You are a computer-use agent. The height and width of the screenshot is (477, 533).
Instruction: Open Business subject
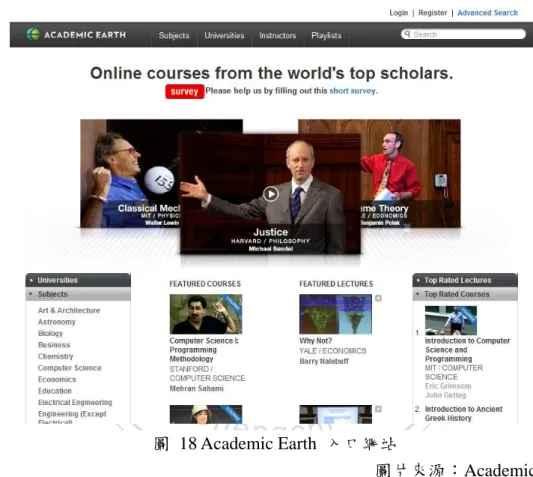tap(54, 345)
